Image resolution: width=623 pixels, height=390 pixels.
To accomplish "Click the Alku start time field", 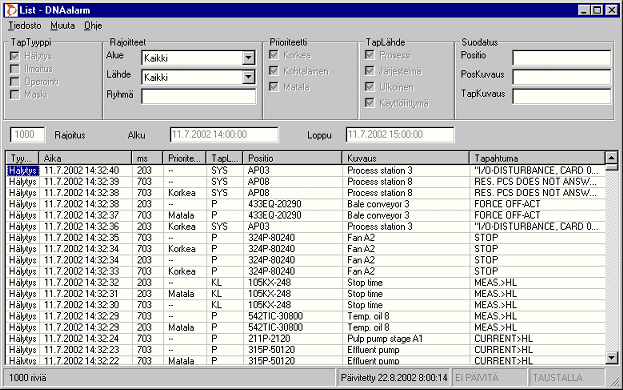I will (224, 135).
